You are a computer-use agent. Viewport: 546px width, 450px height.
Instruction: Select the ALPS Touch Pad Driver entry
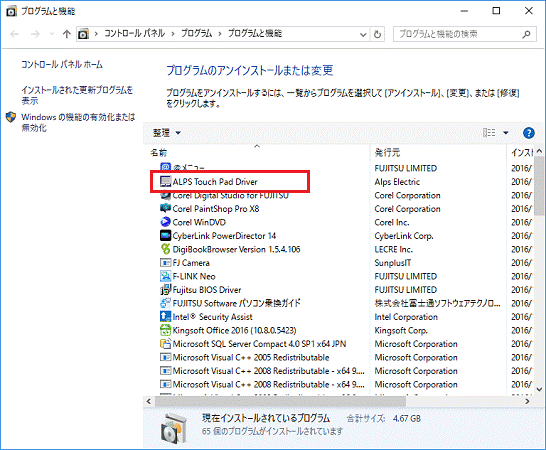(215, 182)
